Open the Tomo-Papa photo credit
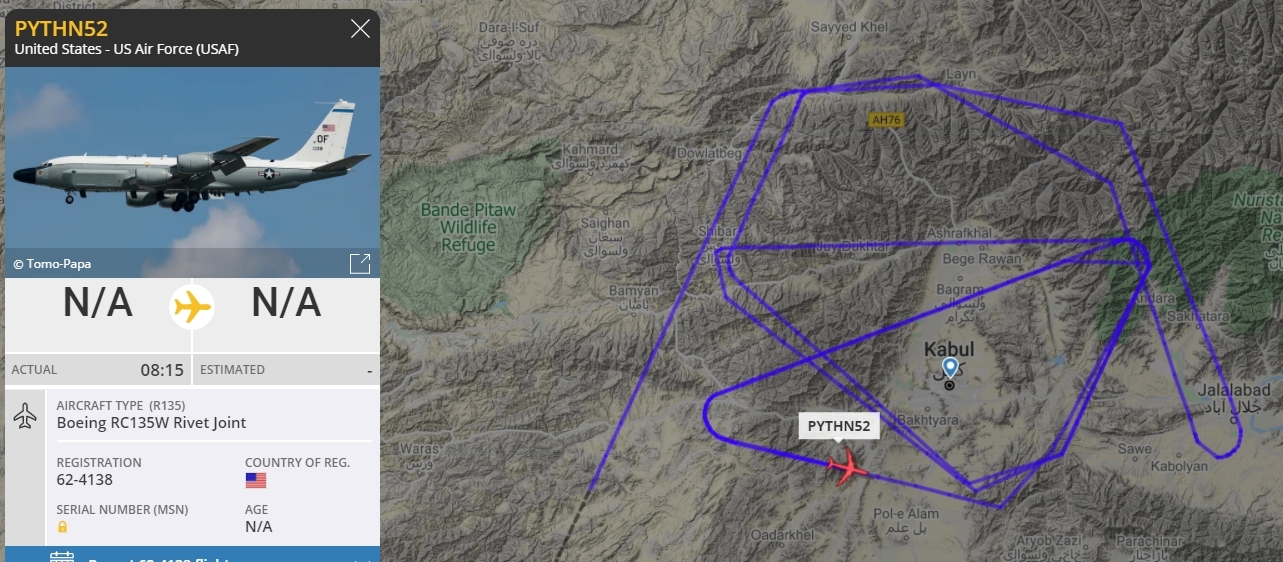This screenshot has height=562, width=1283. click(52, 264)
